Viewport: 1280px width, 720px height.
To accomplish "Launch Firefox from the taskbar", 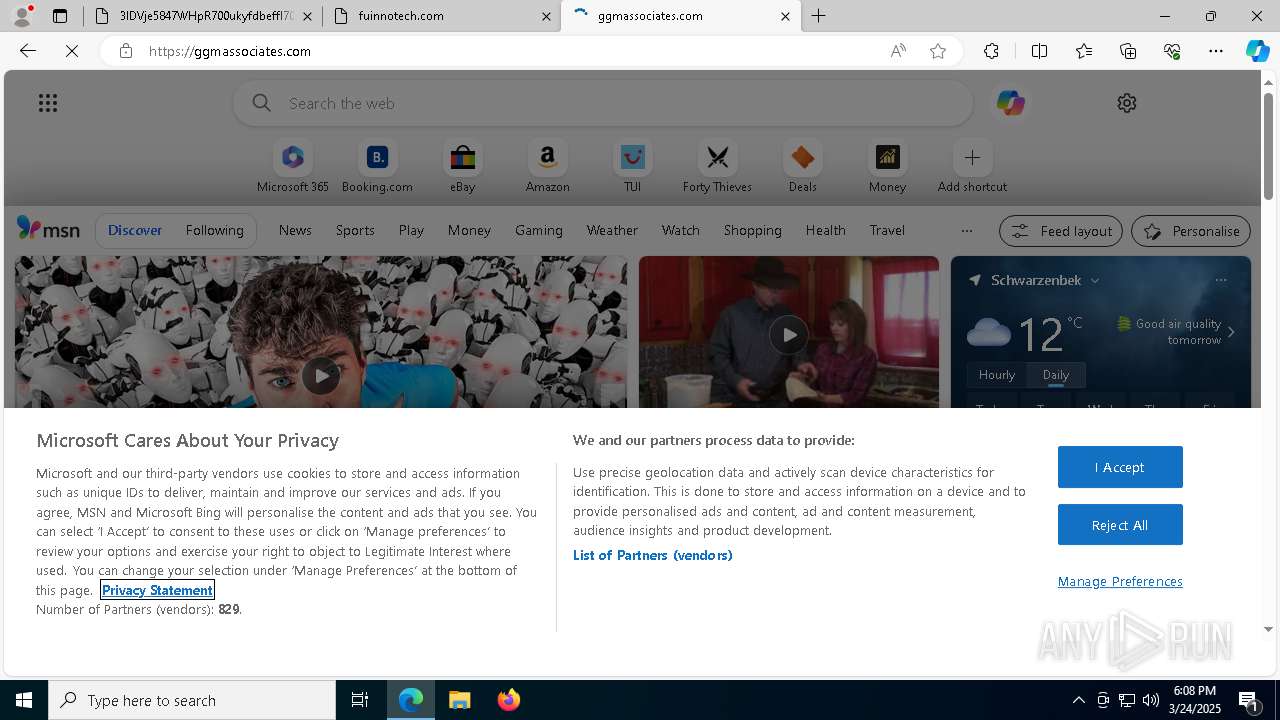I will [508, 700].
